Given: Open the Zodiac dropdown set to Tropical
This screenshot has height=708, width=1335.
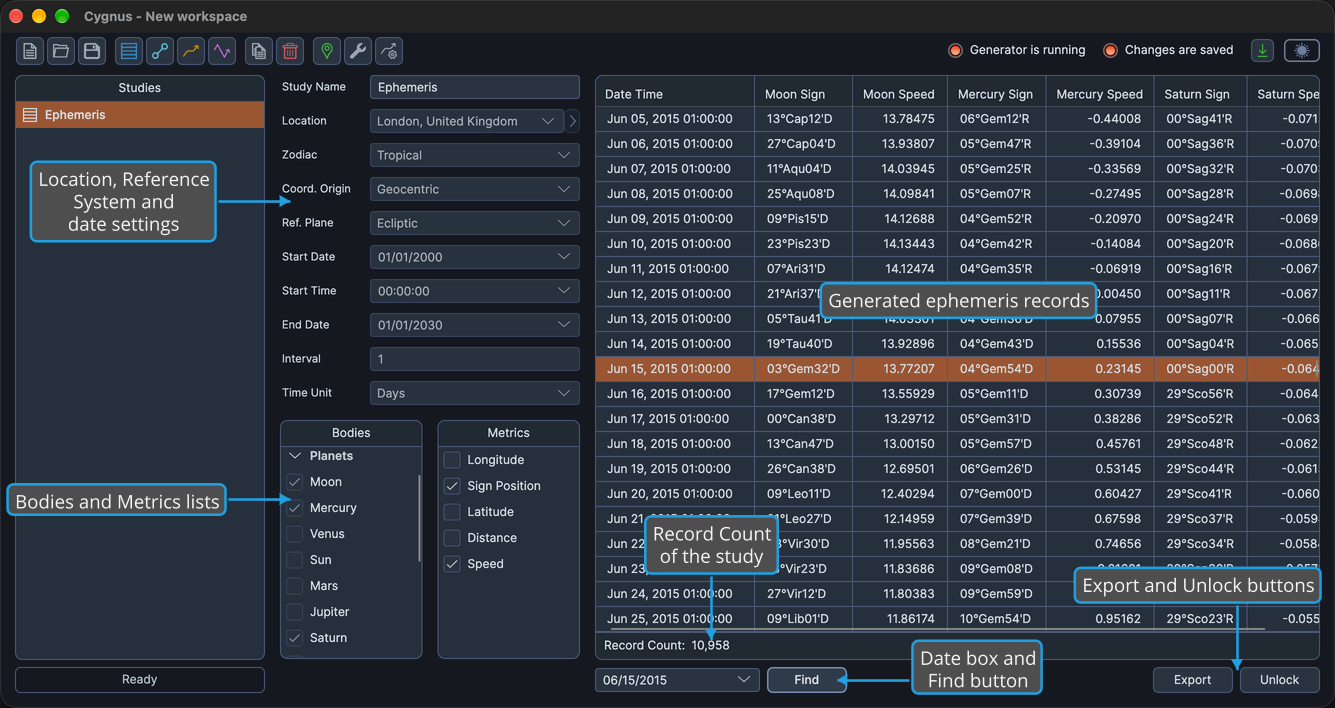Looking at the screenshot, I should click(475, 155).
